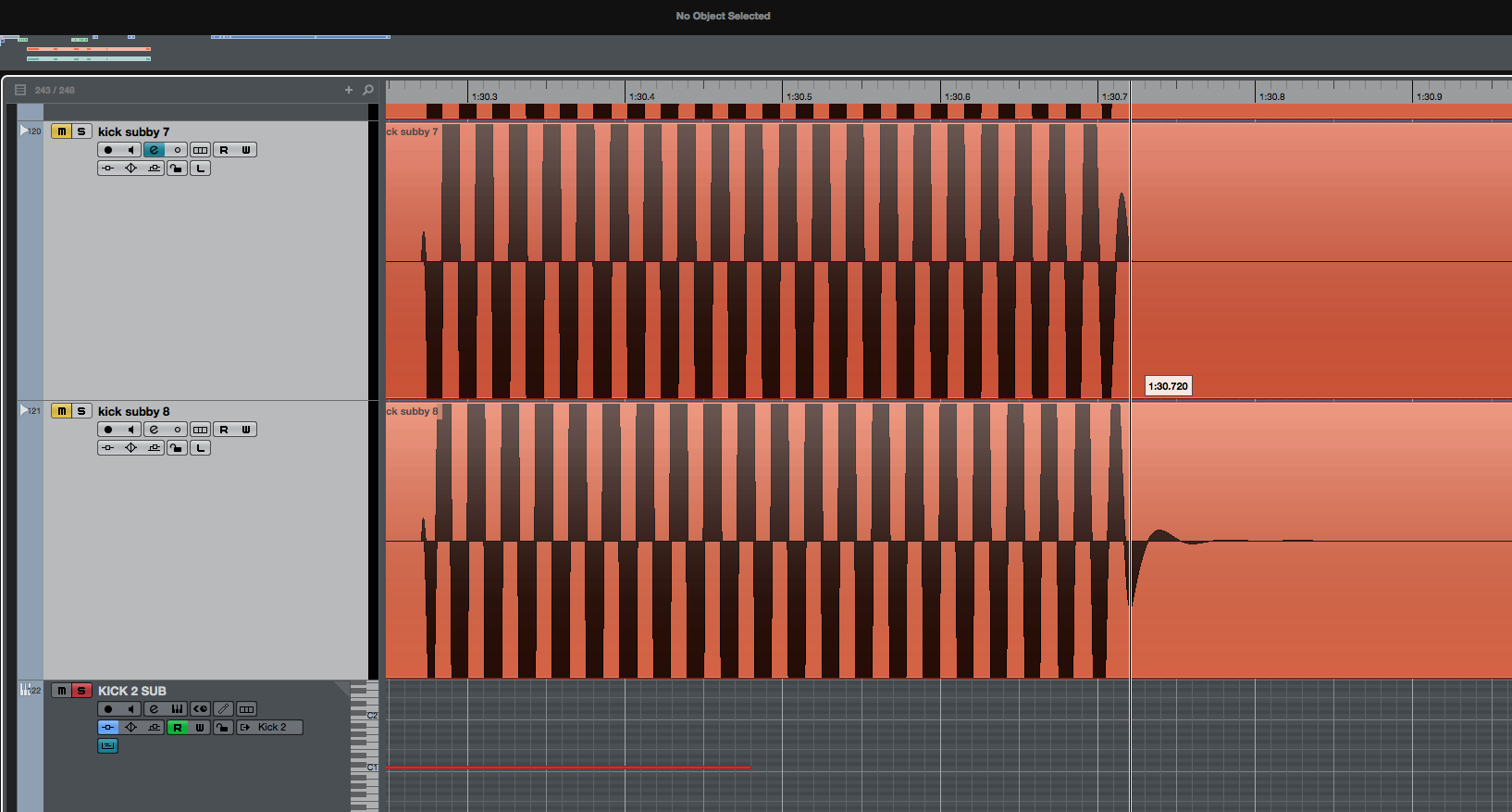Enable Write Automation on kick subby 8
Screen dimensions: 1512x812
coord(246,430)
